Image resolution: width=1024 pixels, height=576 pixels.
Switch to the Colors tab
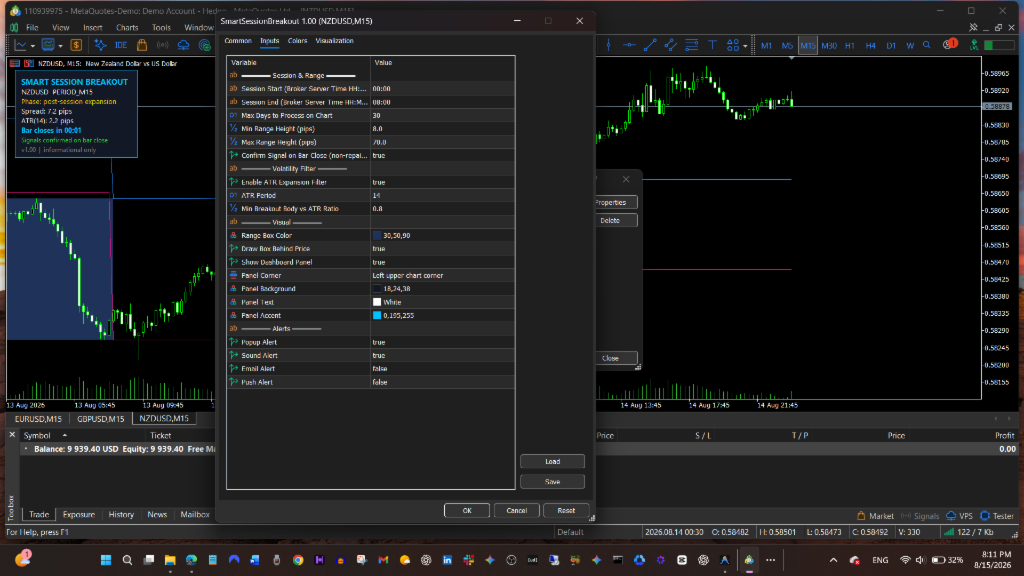tap(297, 40)
